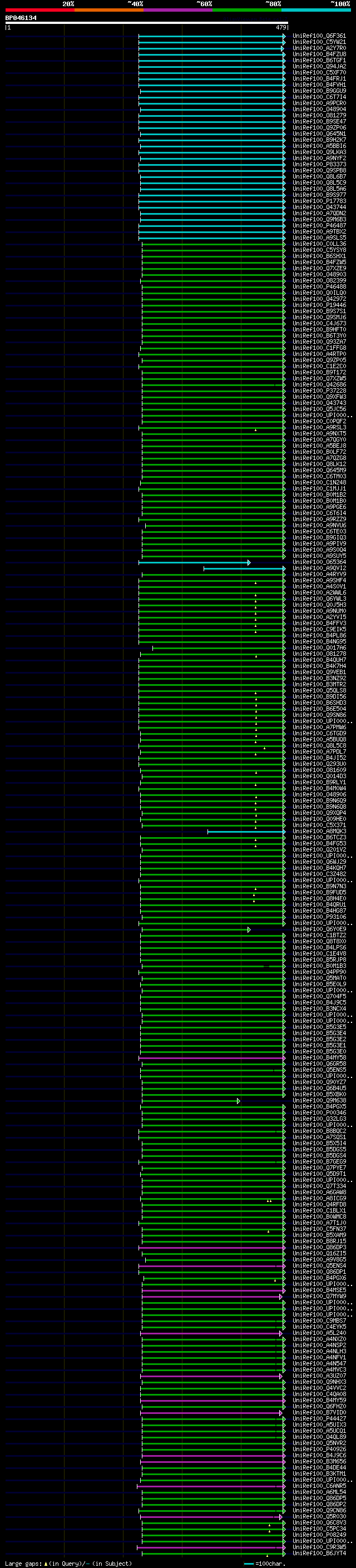The height and width of the screenshot is (1568, 356).
Task: Click the UniRef100_O81279 label
Action: 319,116
